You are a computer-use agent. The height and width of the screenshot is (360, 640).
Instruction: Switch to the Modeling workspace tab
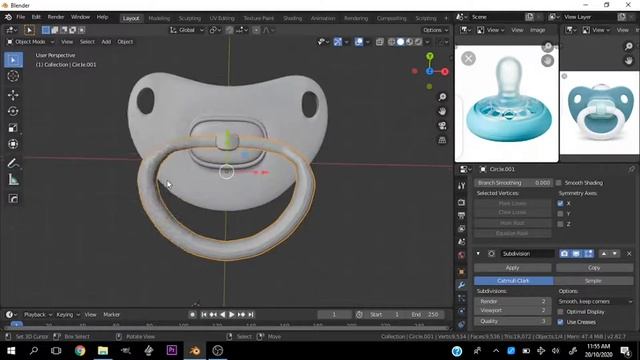[159, 18]
